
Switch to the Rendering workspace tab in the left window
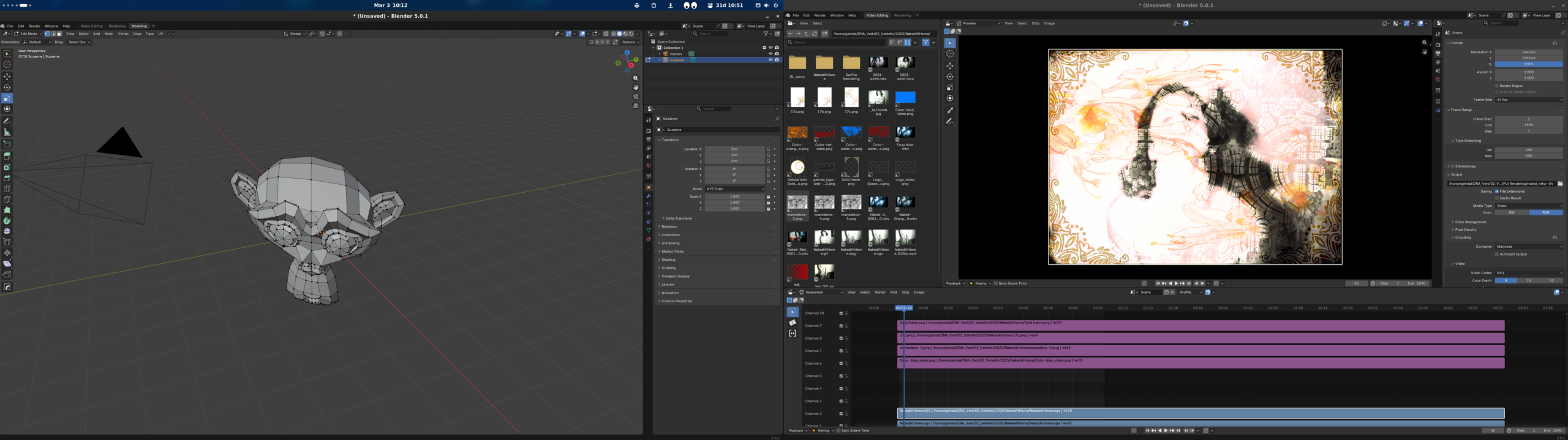pos(117,26)
